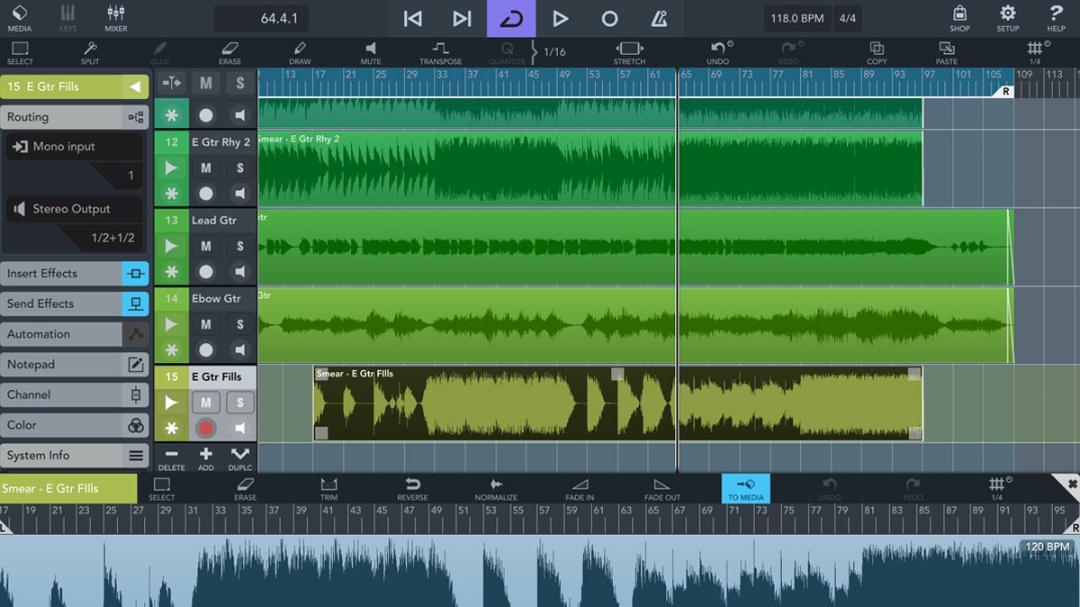Apply Normalize in the sample editor
The height and width of the screenshot is (607, 1080).
(495, 488)
